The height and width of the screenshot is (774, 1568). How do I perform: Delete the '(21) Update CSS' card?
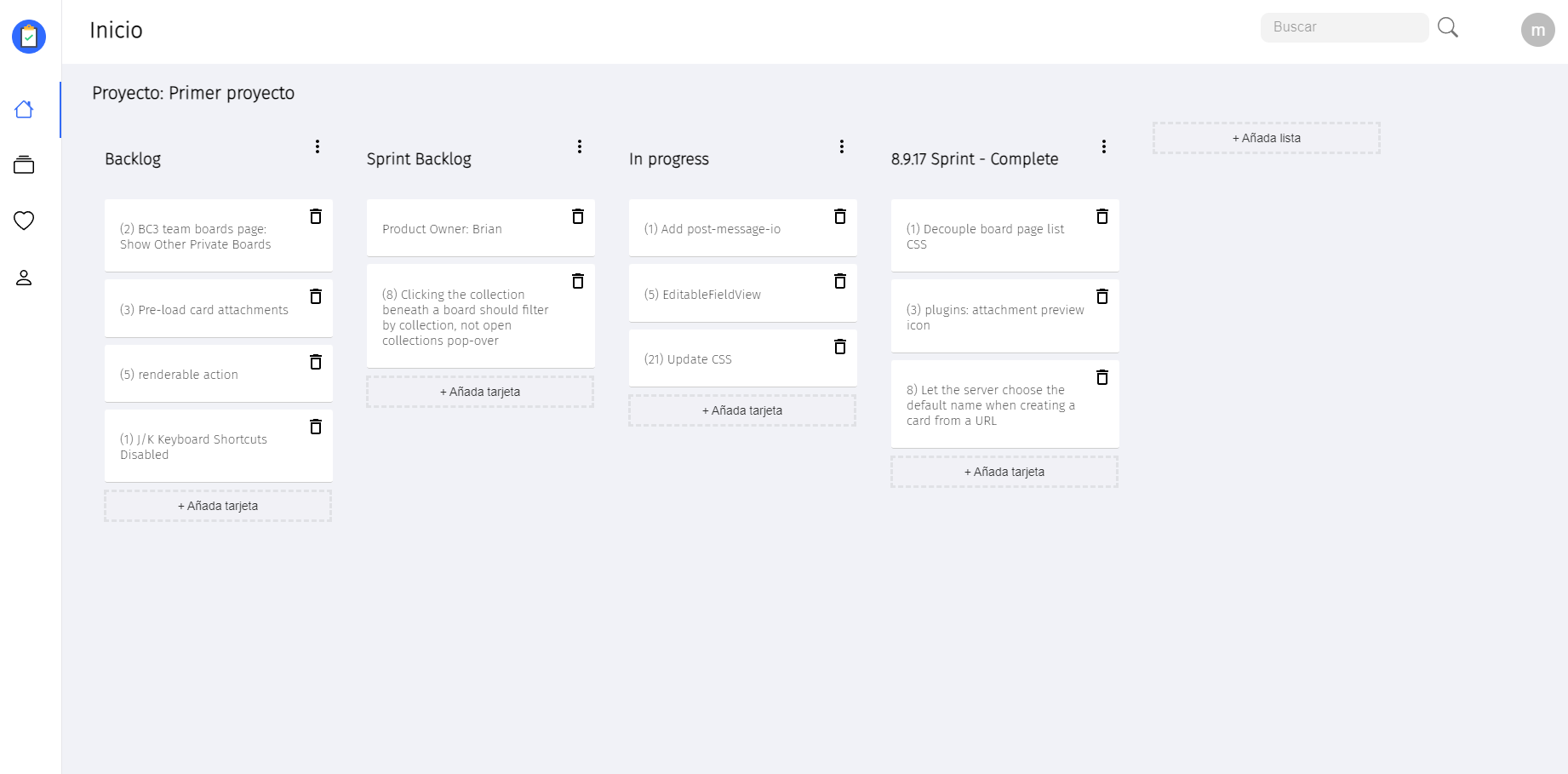point(840,347)
